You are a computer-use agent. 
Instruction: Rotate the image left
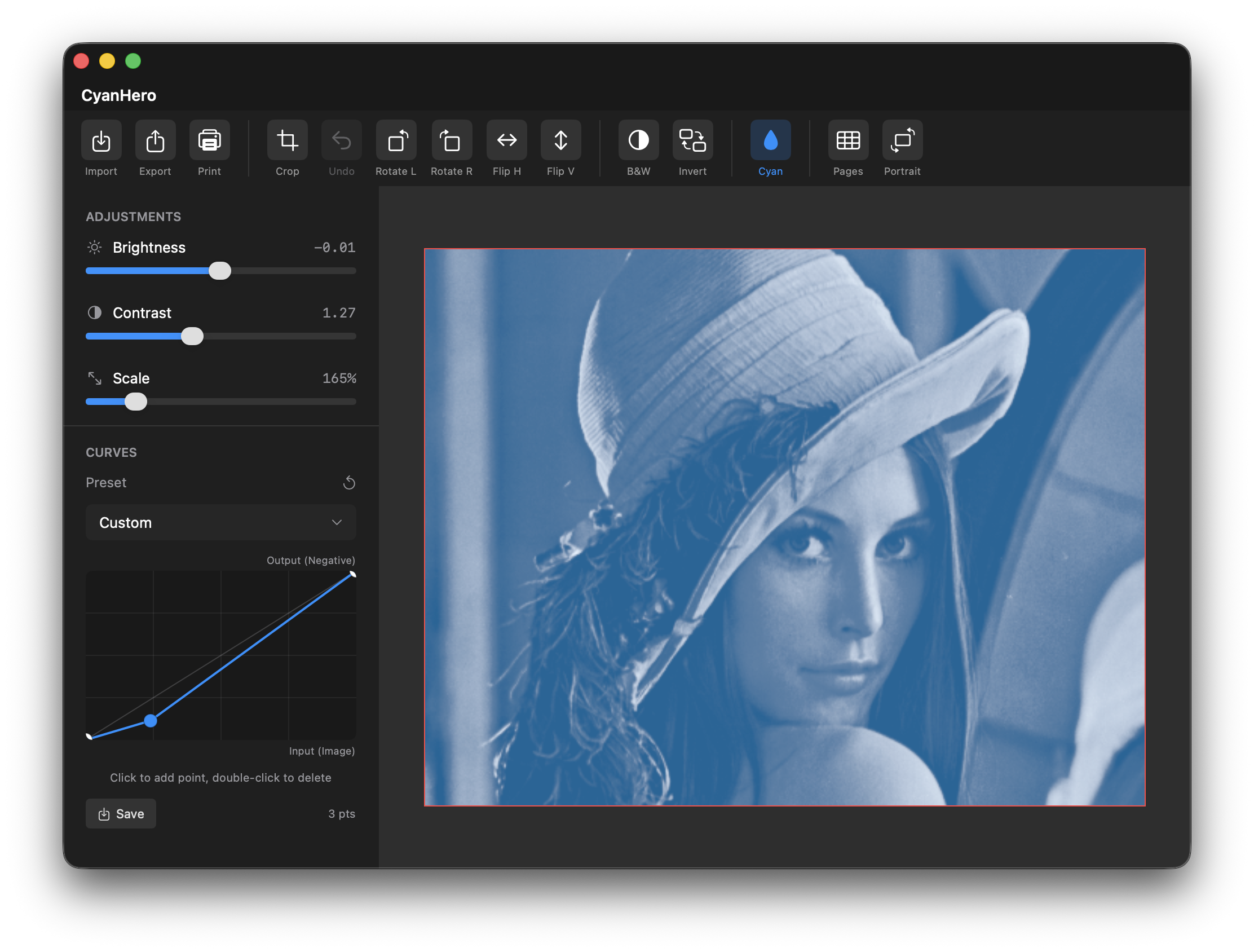pos(396,140)
